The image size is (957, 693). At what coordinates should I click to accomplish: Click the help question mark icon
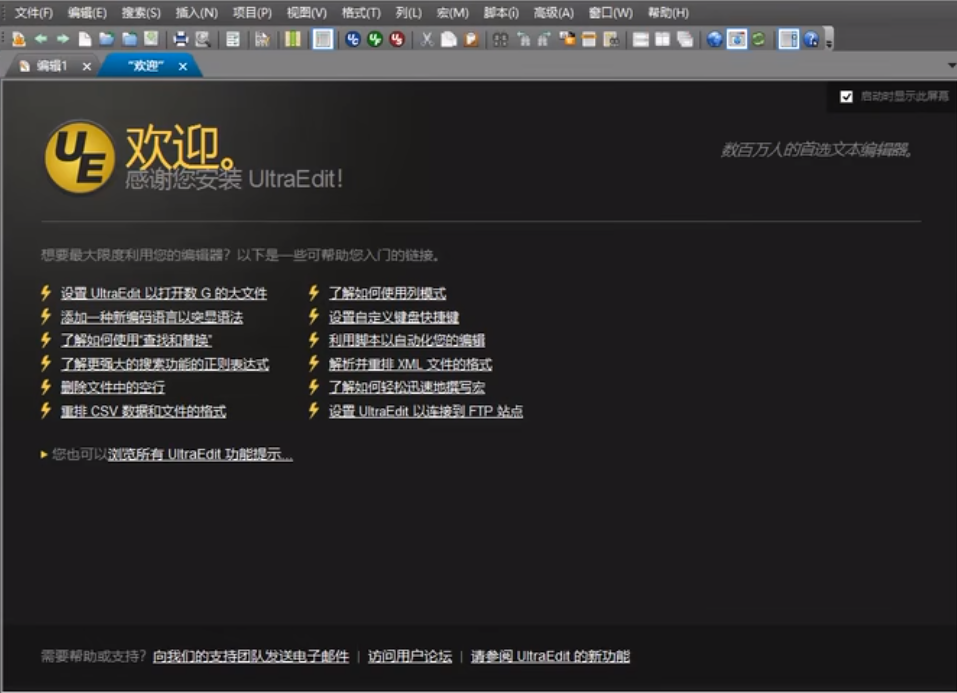[x=811, y=39]
